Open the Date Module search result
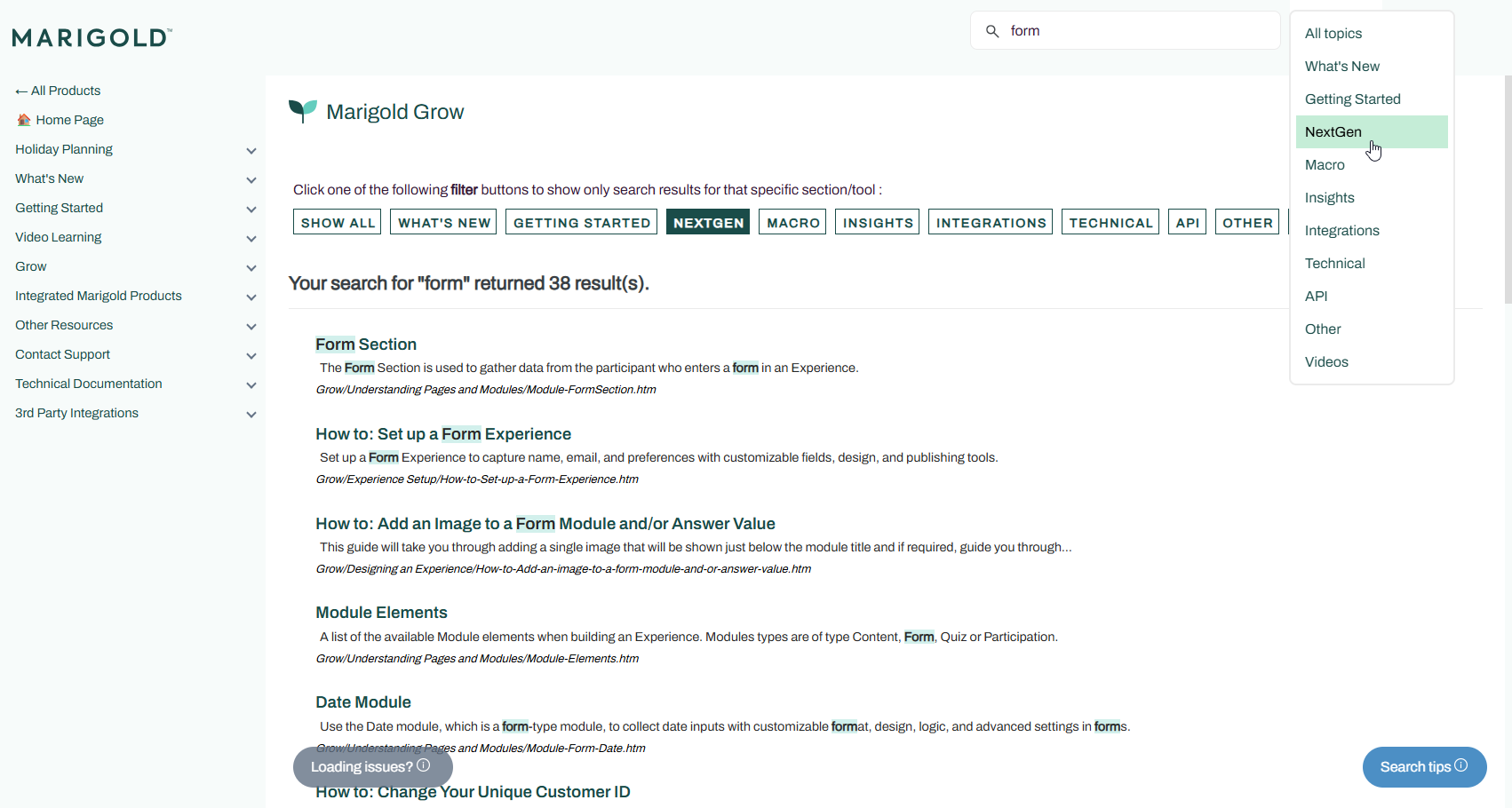The height and width of the screenshot is (808, 1512). coord(363,702)
